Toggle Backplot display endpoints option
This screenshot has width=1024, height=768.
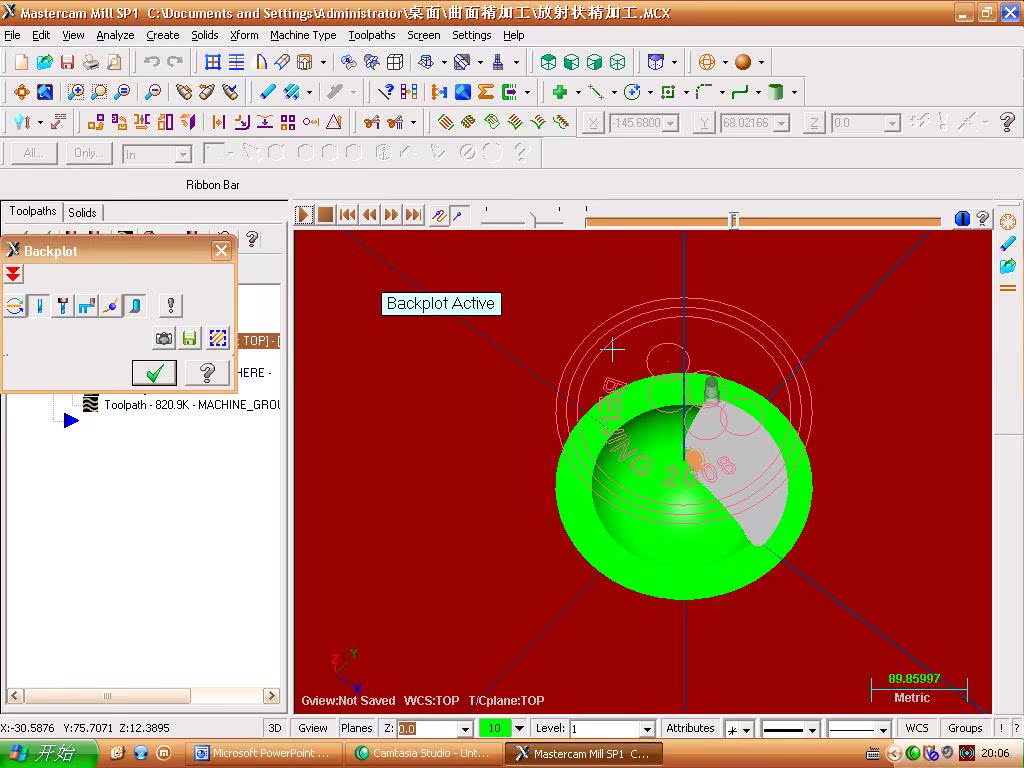point(110,306)
